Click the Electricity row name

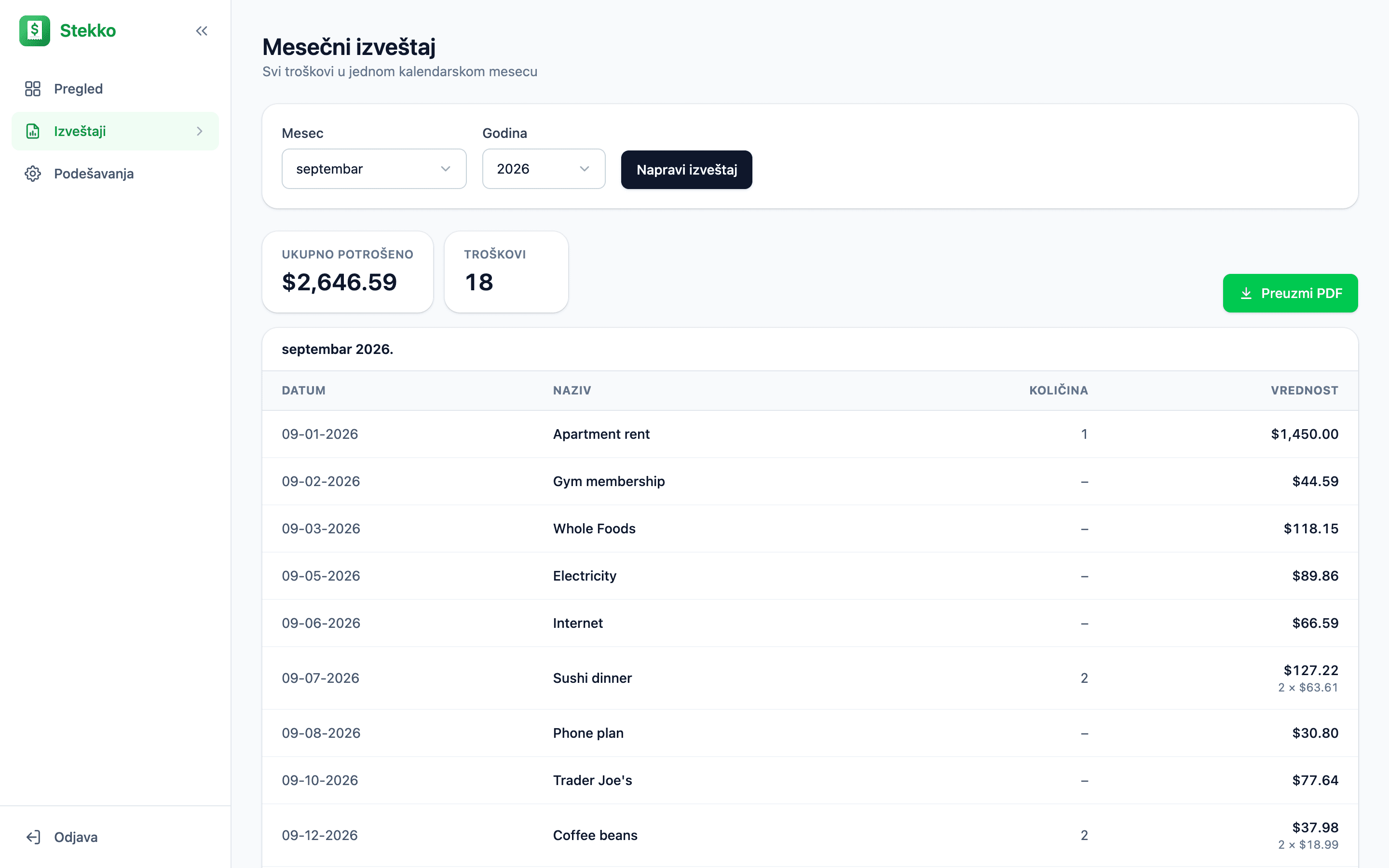585,576
